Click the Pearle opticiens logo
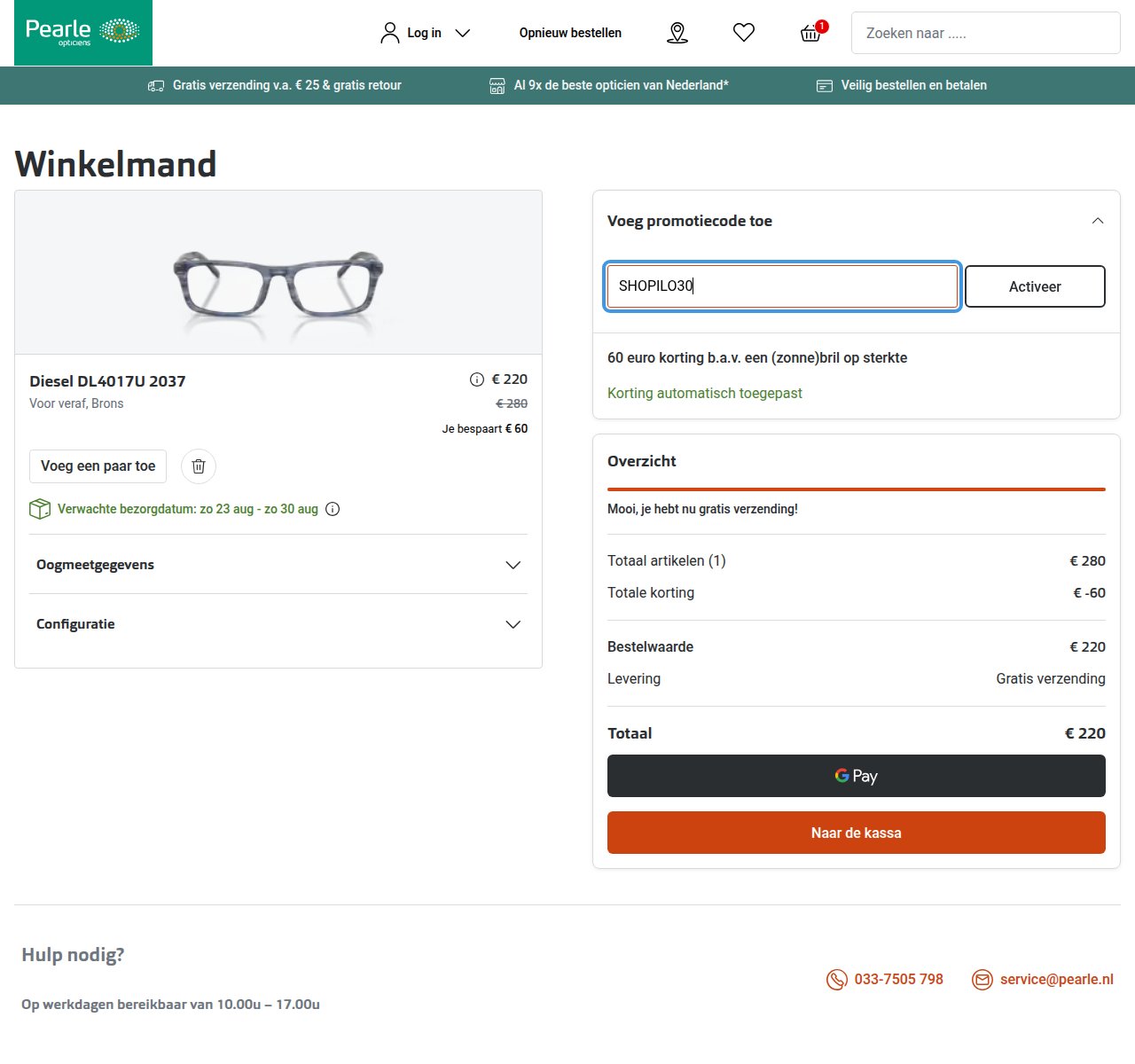The width and height of the screenshot is (1135, 1064). 83,33
